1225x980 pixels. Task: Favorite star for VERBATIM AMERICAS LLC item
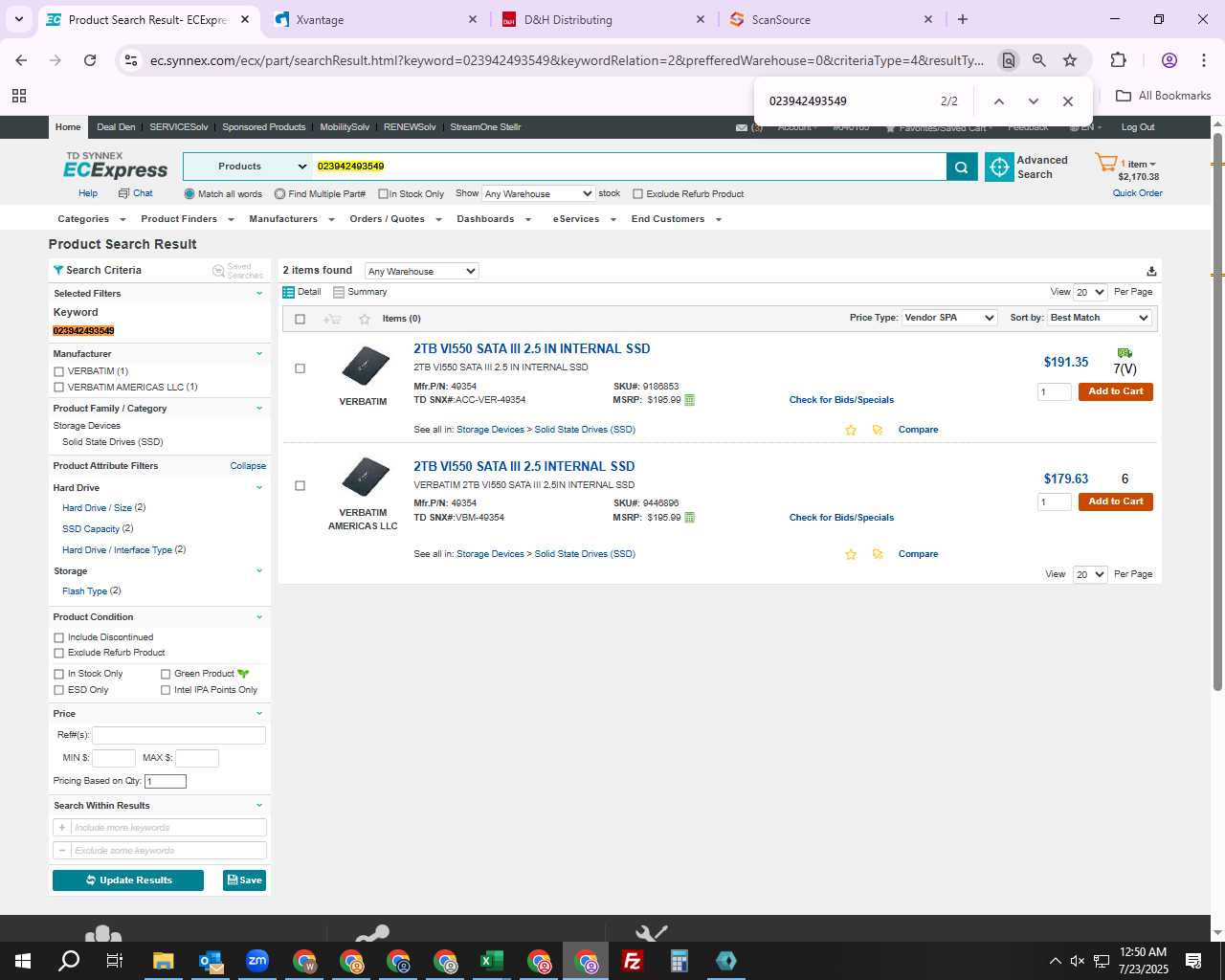(851, 554)
